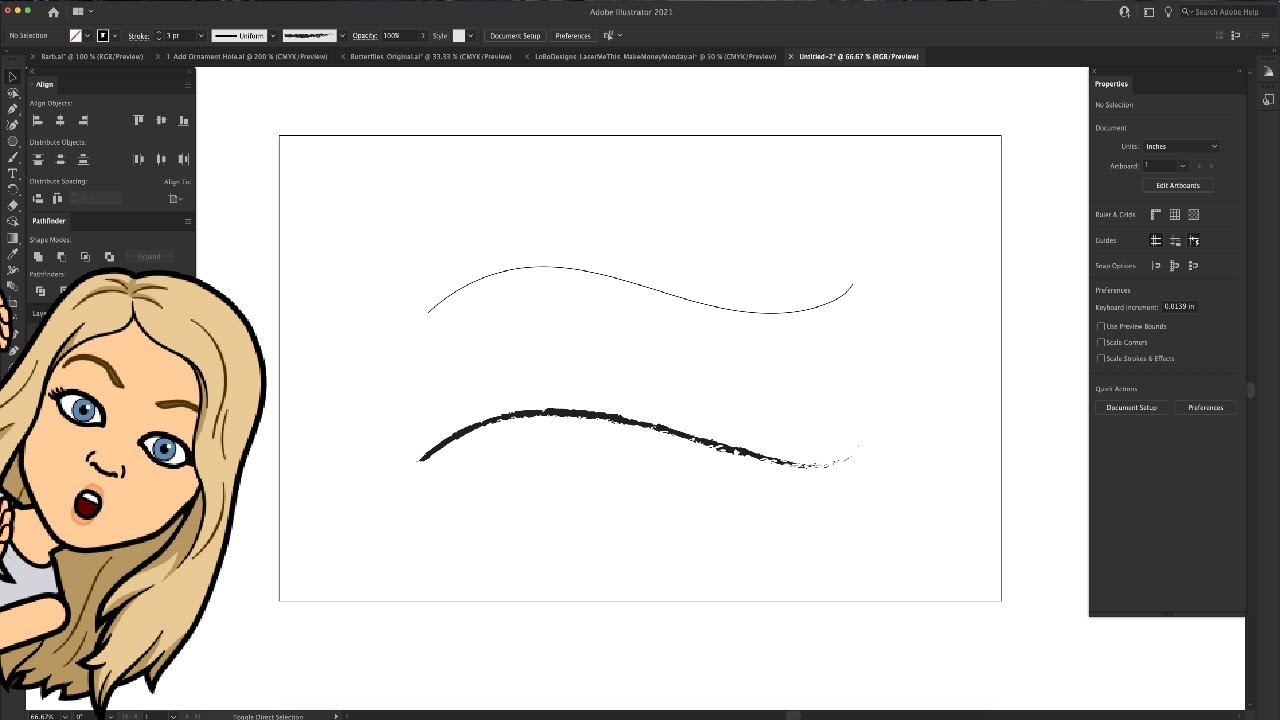Click Document Setup in Quick Actions
This screenshot has width=1280, height=720.
1131,407
